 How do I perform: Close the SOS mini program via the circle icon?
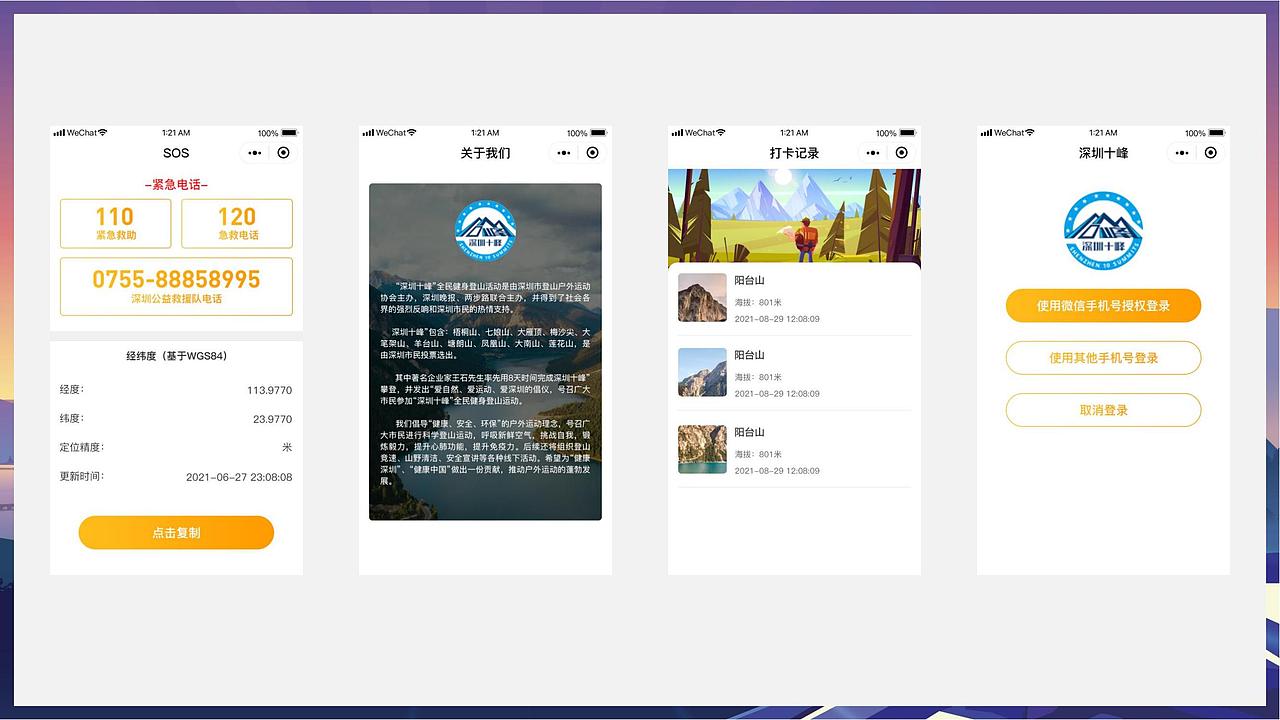click(283, 153)
